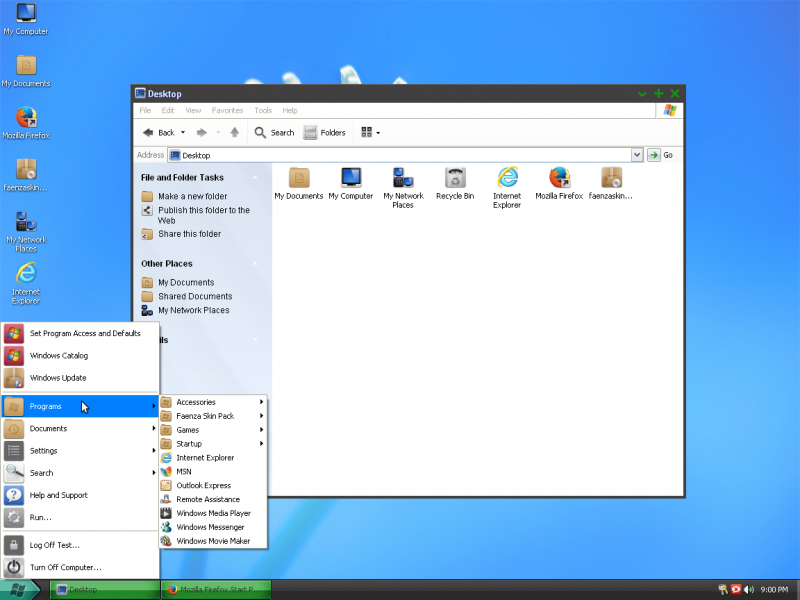The image size is (800, 600).
Task: Select My Computer in the Desktop window
Action: click(x=351, y=184)
